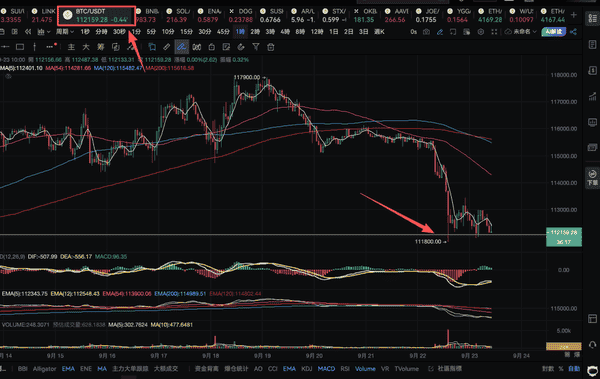Lock the drawings with the padlock icon
Screen dimensions: 600x379
(x=212, y=47)
